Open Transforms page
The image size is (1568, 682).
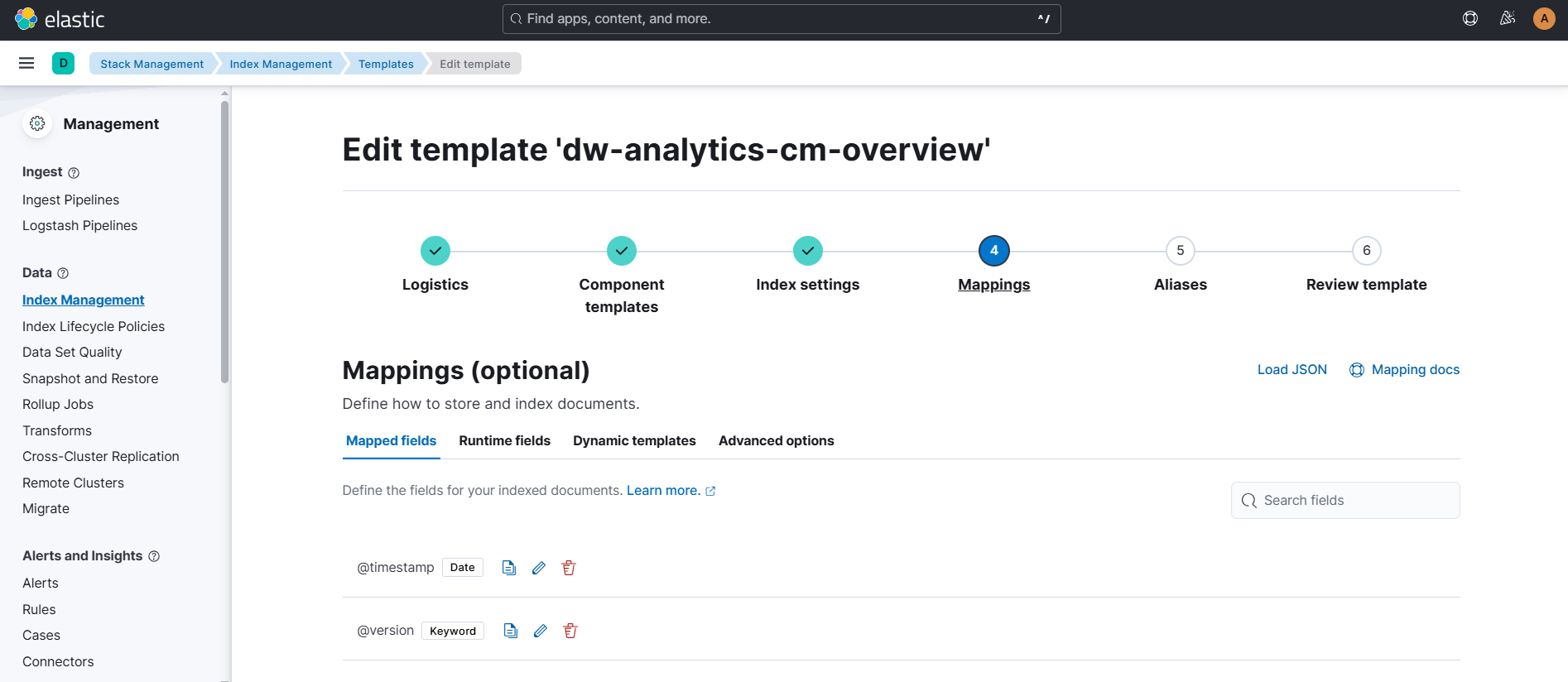[57, 431]
